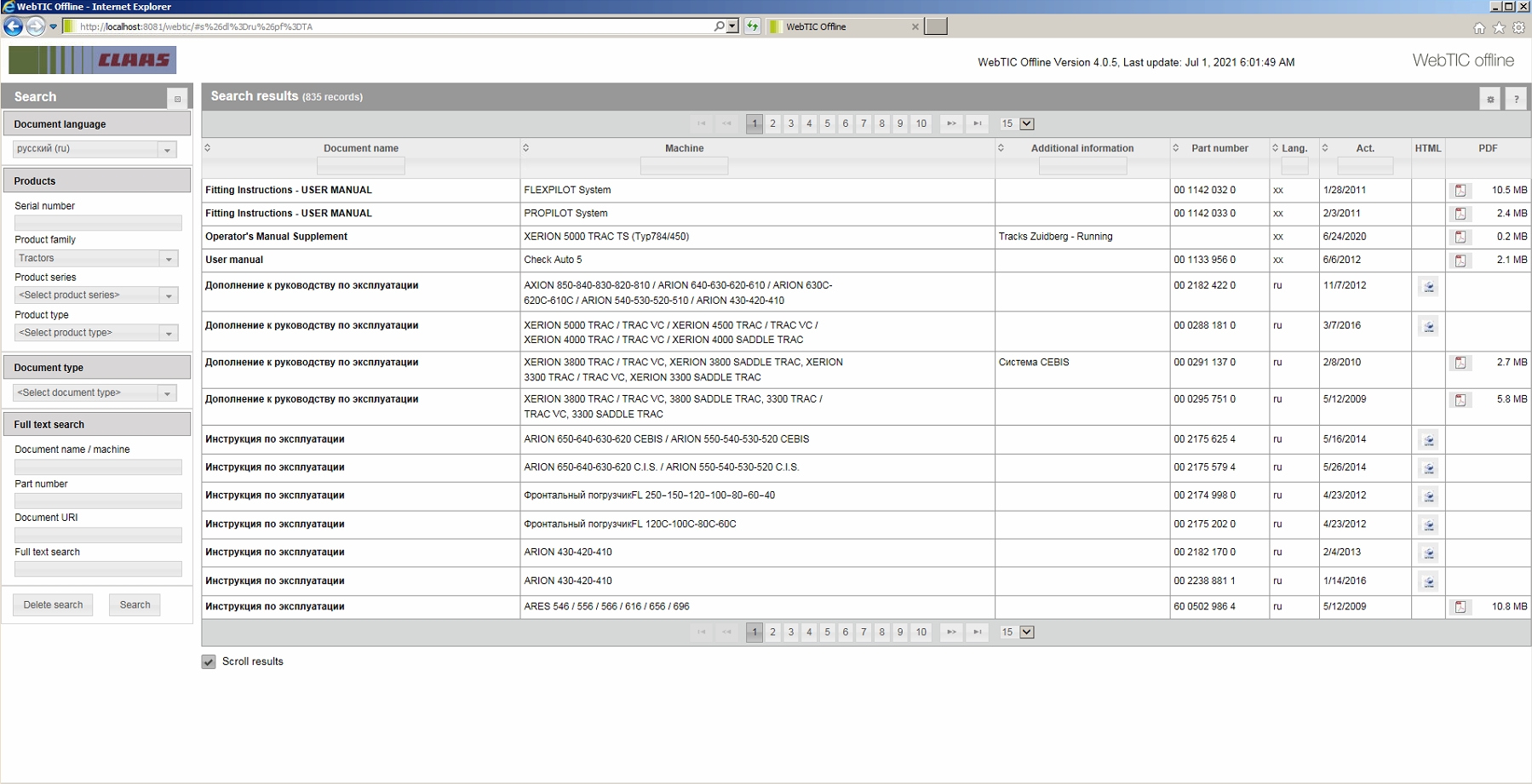Toggle the Scroll results checkbox
Screen dimensions: 1532x784
coord(209,661)
